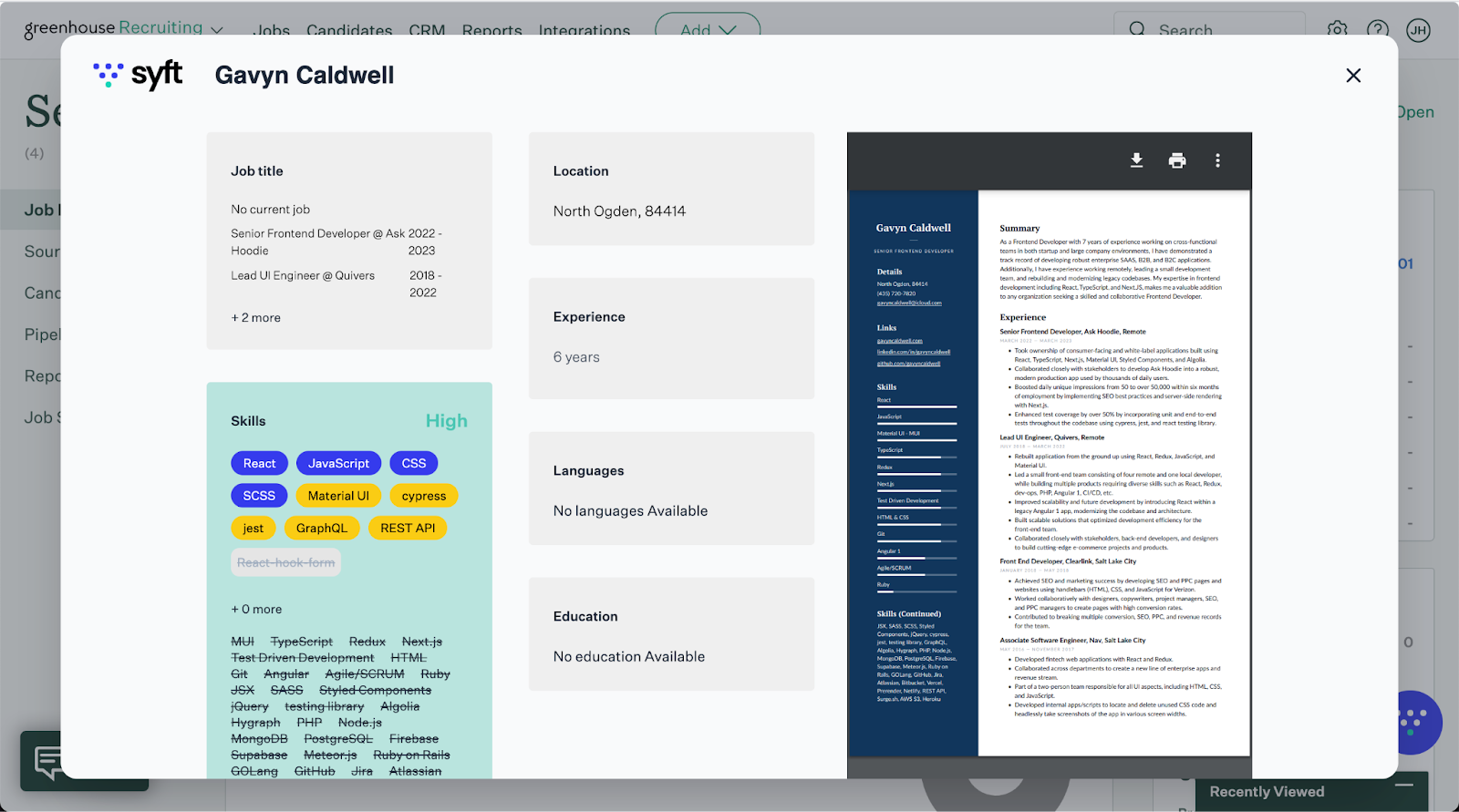Viewport: 1459px width, 812px height.
Task: Close the Gavyn Caldwell candidate modal
Action: tap(1353, 76)
